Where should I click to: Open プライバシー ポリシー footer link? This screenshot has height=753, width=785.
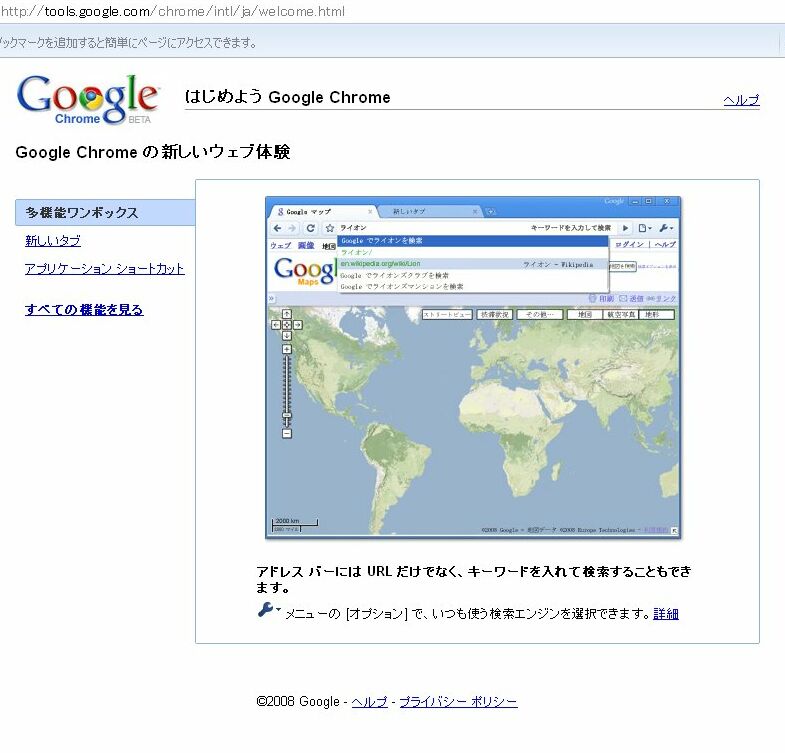pos(458,702)
